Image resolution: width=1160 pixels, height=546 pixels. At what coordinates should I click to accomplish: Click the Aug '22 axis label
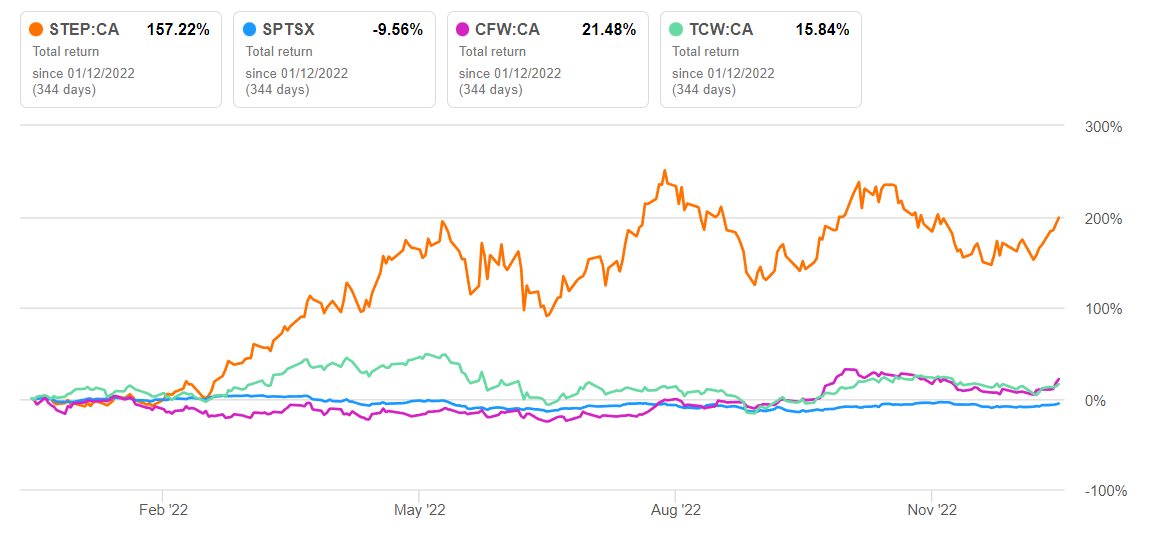(676, 510)
